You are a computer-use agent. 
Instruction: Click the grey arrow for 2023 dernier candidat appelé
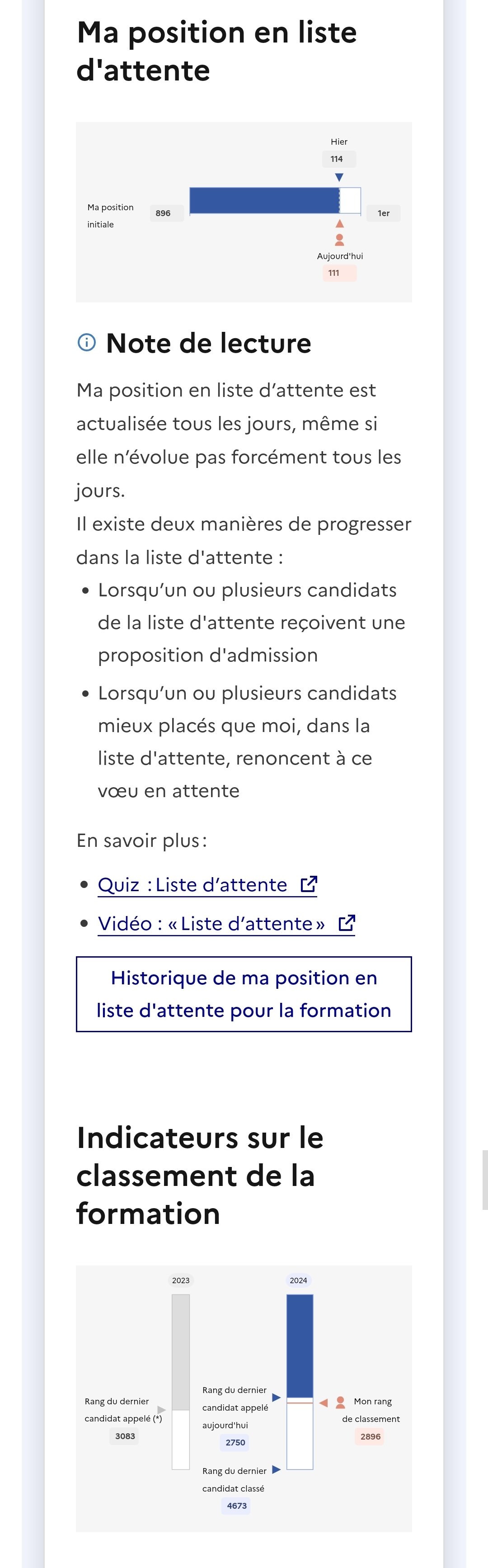point(161,1410)
